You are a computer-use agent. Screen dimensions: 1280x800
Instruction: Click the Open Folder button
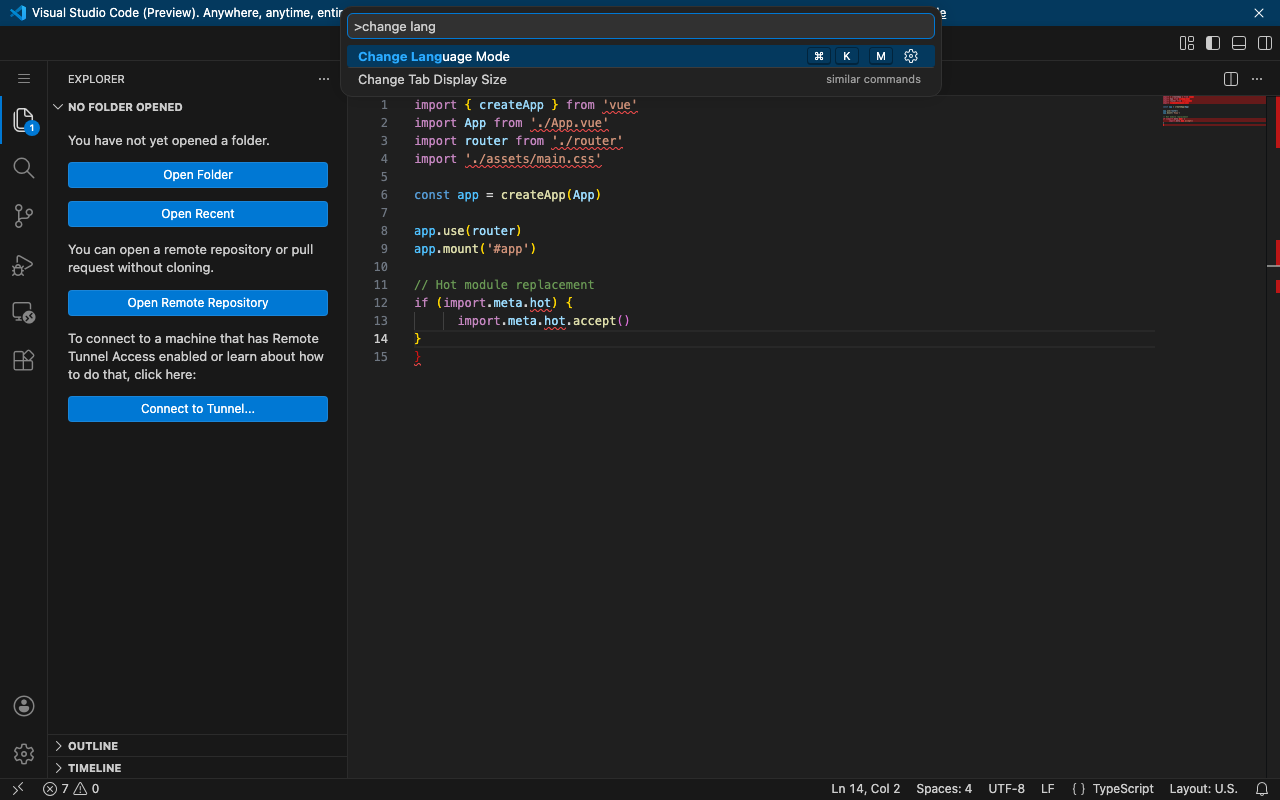point(198,175)
